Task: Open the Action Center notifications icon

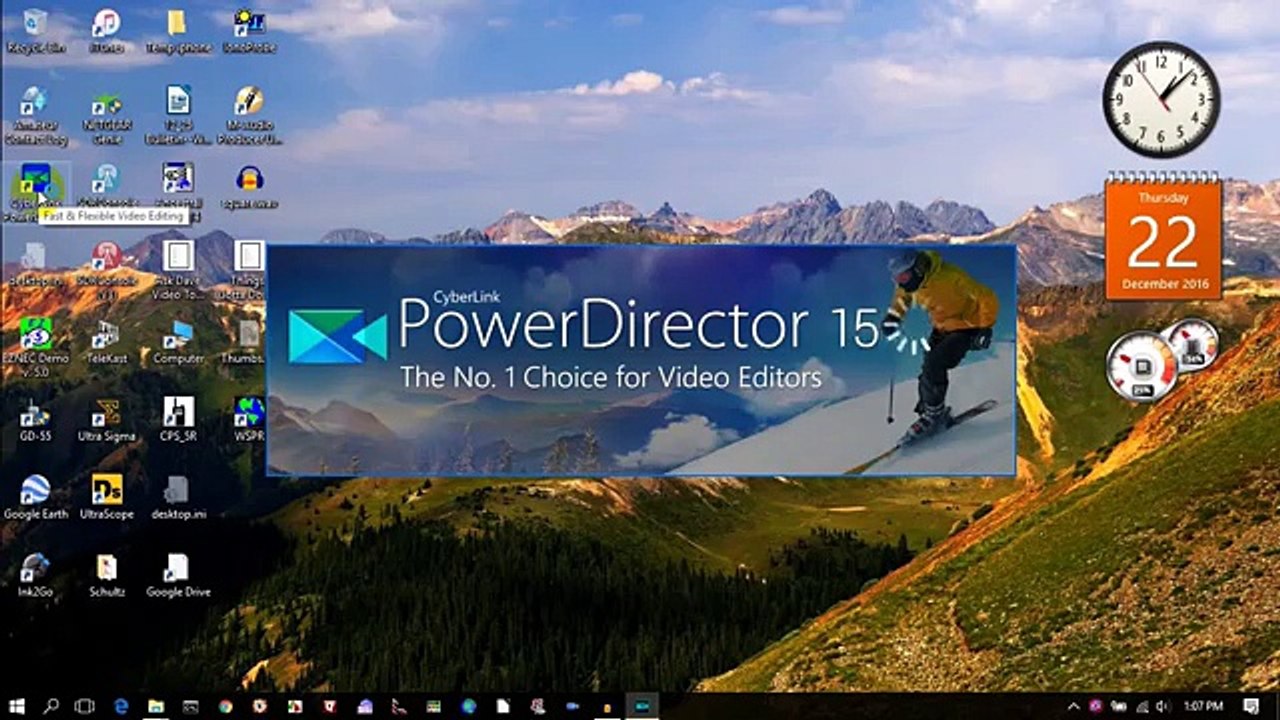Action: click(x=1251, y=706)
